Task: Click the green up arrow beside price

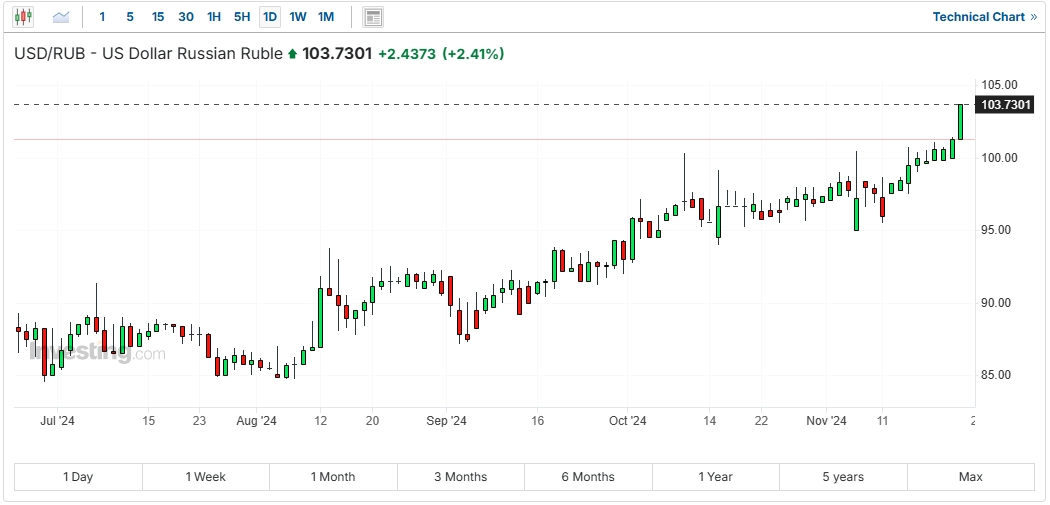Action: point(292,54)
